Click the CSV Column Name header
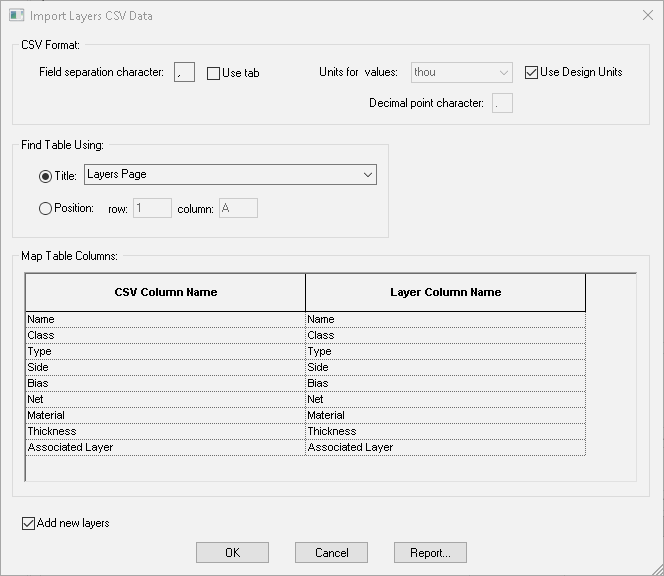Viewport: 664px width, 576px height. 166,292
